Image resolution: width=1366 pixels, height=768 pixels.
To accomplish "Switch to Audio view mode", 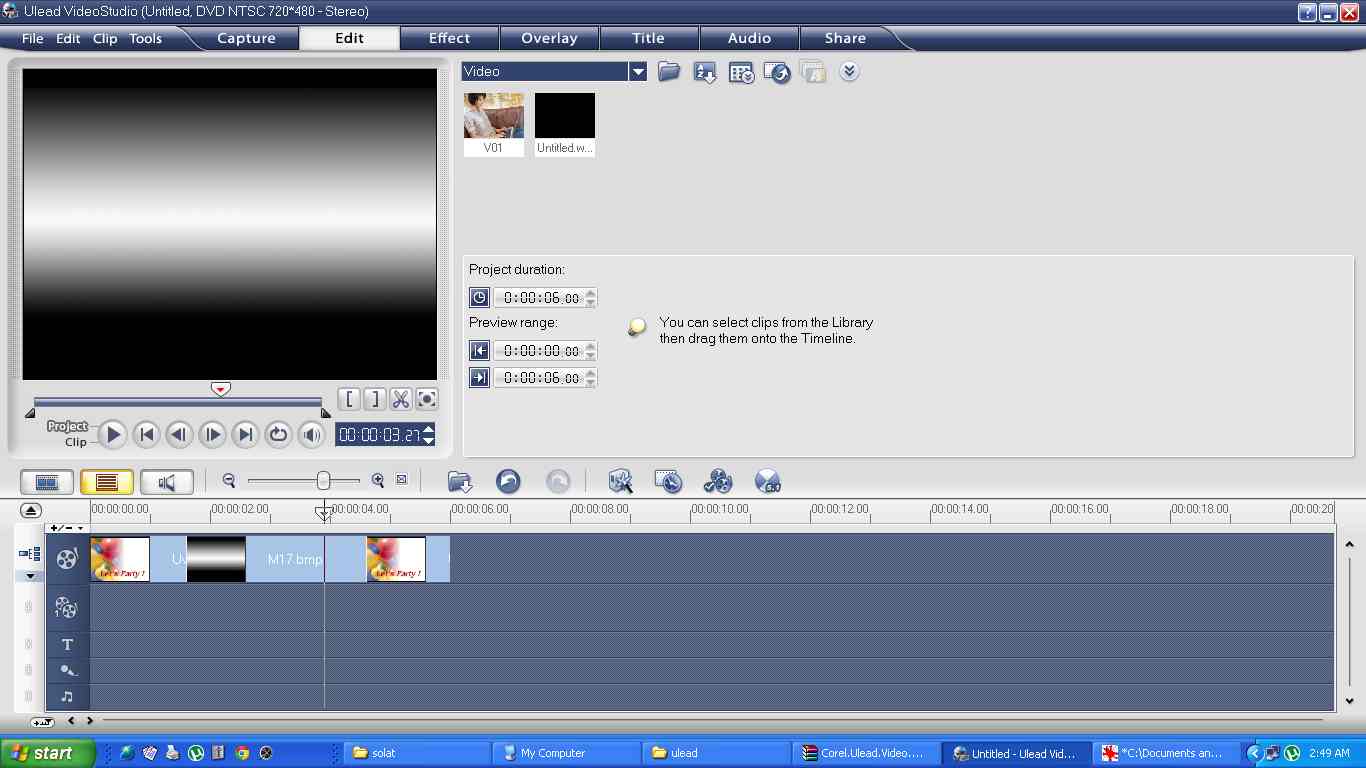I will pyautogui.click(x=166, y=482).
